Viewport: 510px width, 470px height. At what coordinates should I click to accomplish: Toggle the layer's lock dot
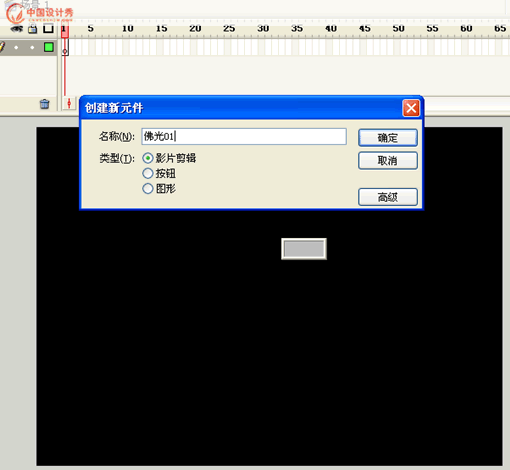point(32,48)
